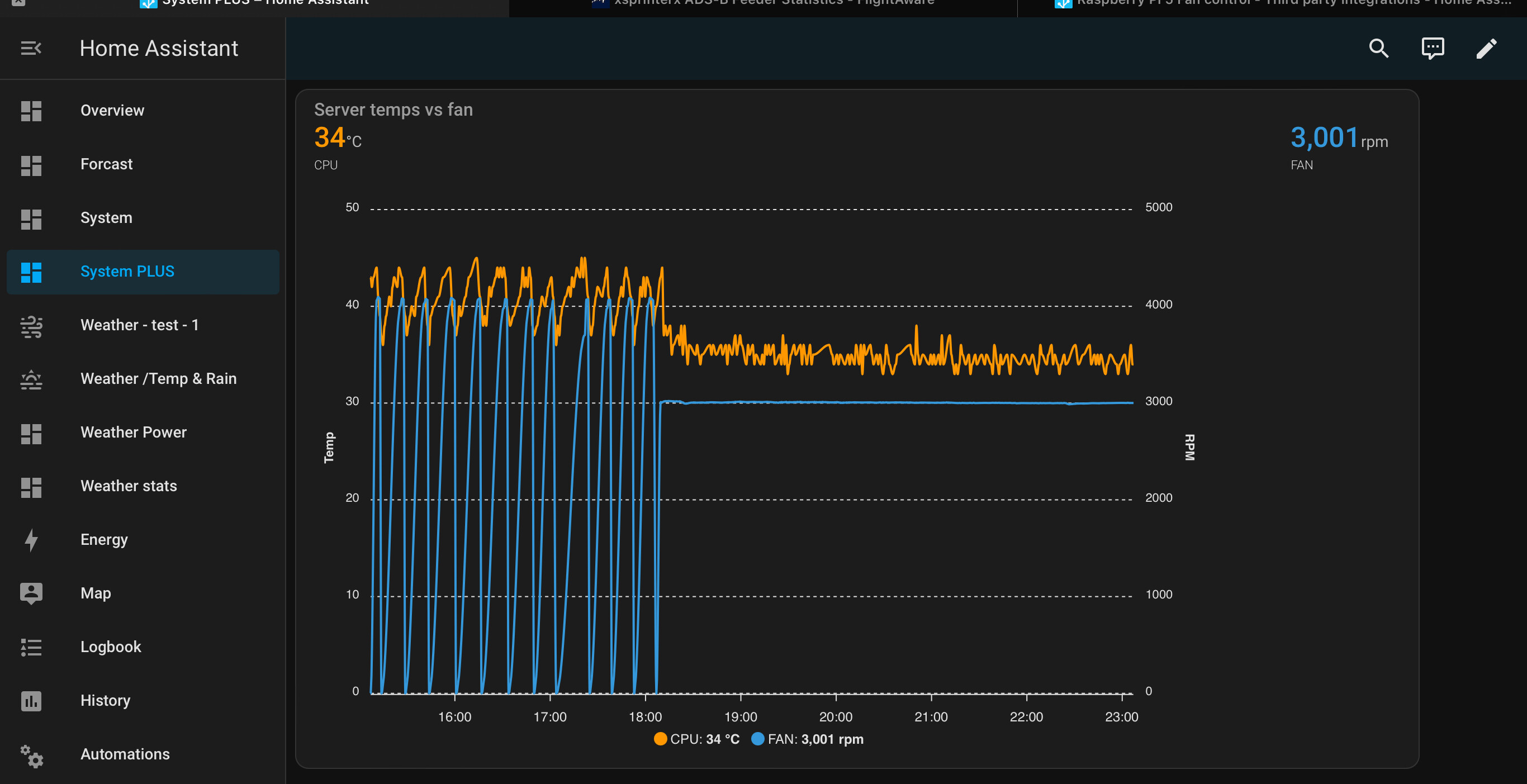Open search with the magnifier icon
The height and width of the screenshot is (784, 1527).
(x=1378, y=48)
